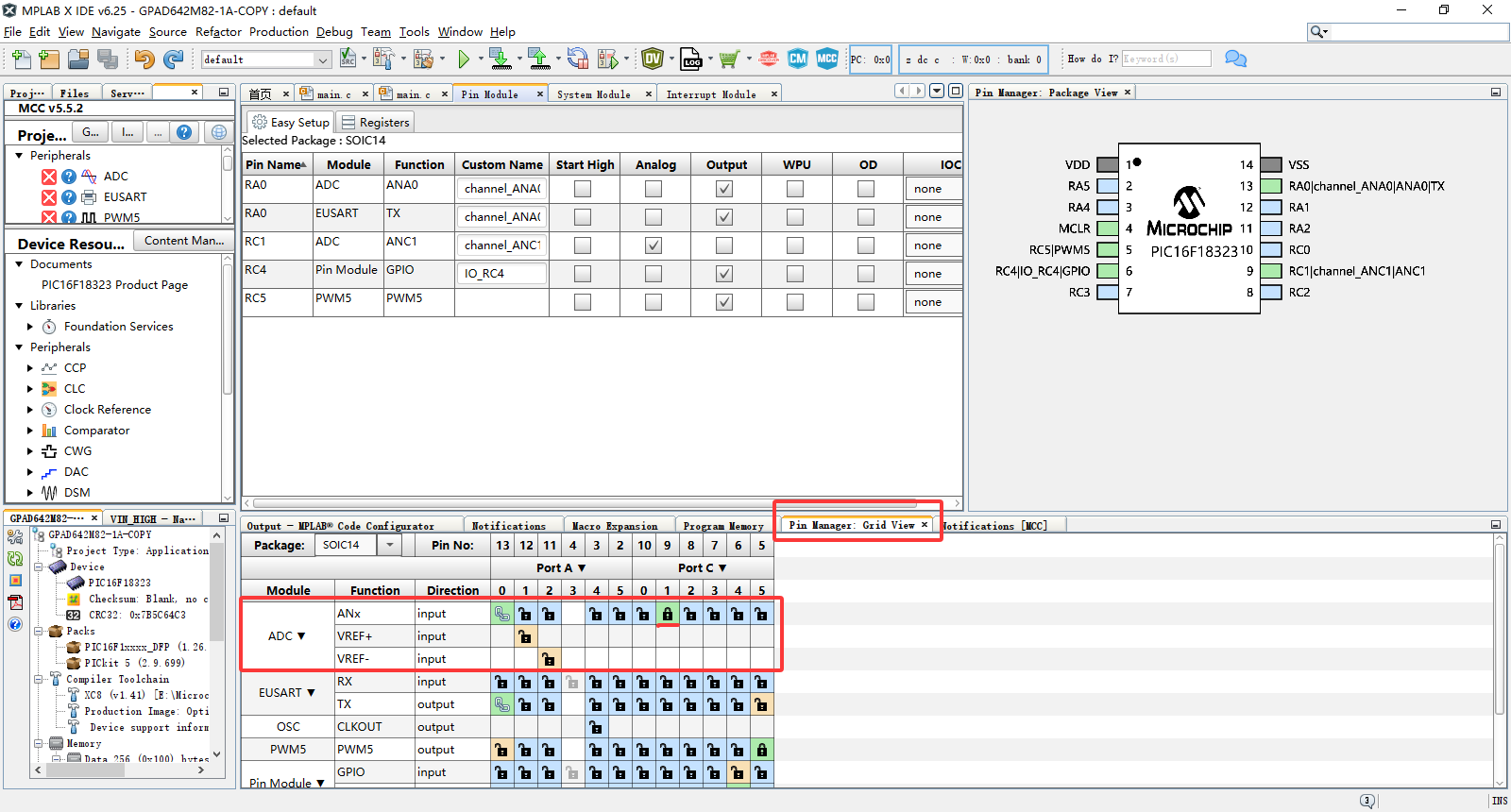Viewport: 1511px width, 812px height.
Task: Click the LOG file icon in toolbar
Action: [x=691, y=59]
